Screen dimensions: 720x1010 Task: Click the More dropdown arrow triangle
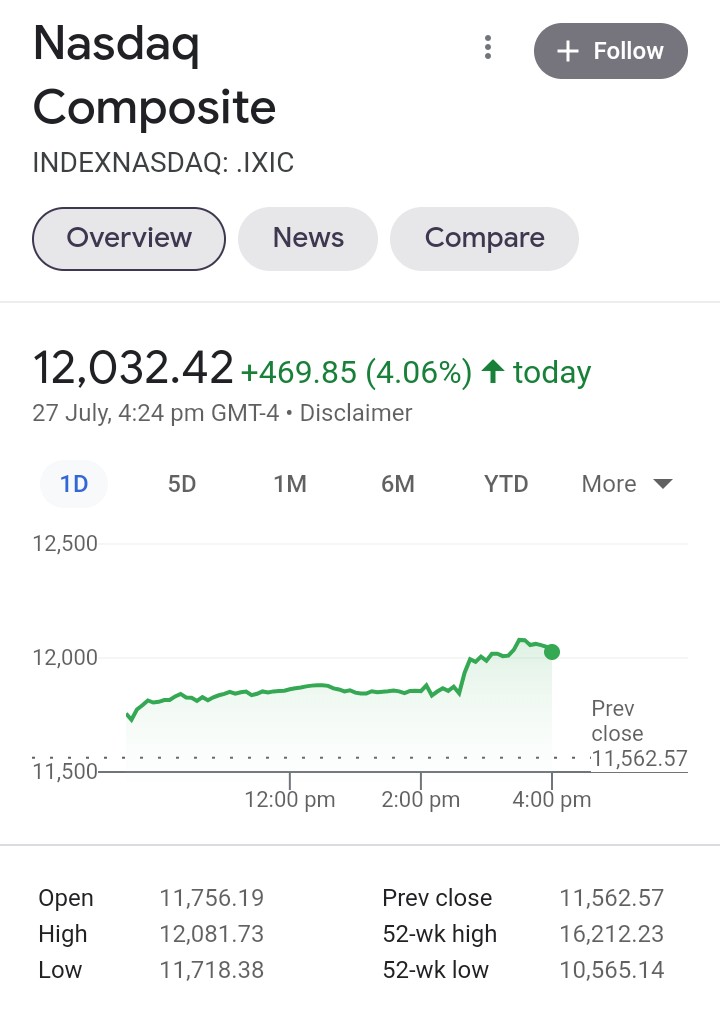tap(662, 484)
